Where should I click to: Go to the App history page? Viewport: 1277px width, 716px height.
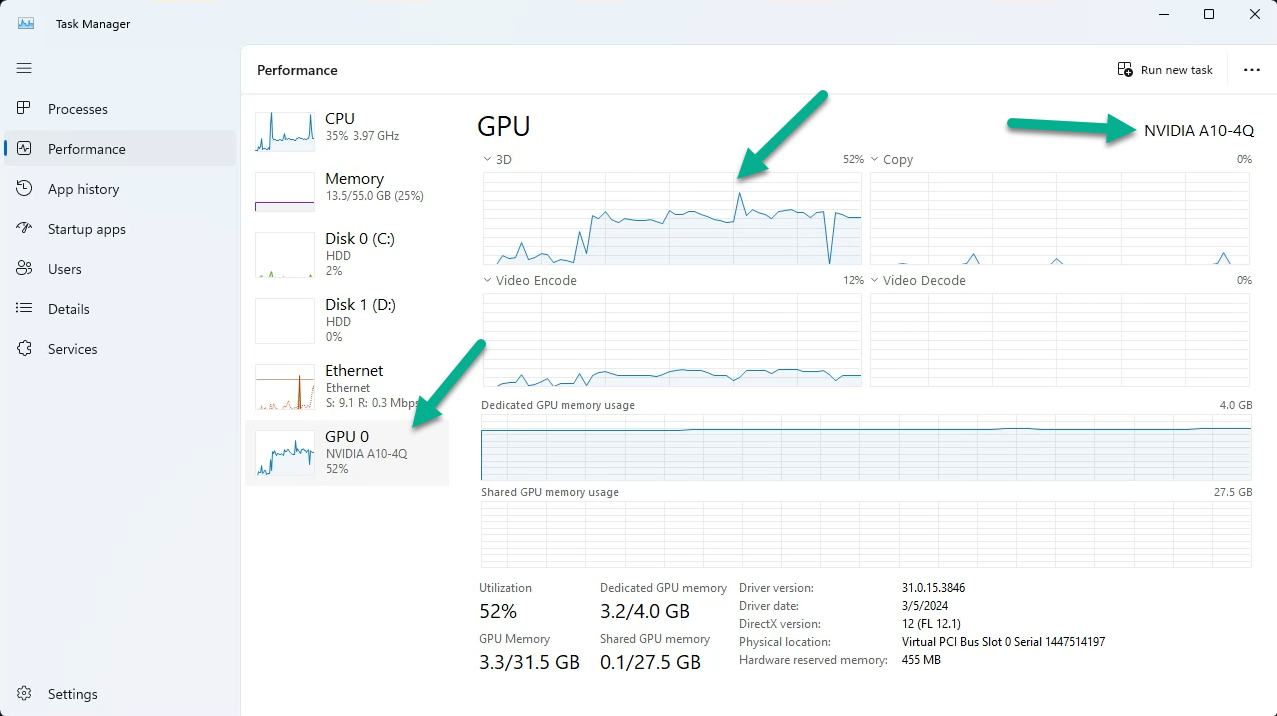click(83, 189)
